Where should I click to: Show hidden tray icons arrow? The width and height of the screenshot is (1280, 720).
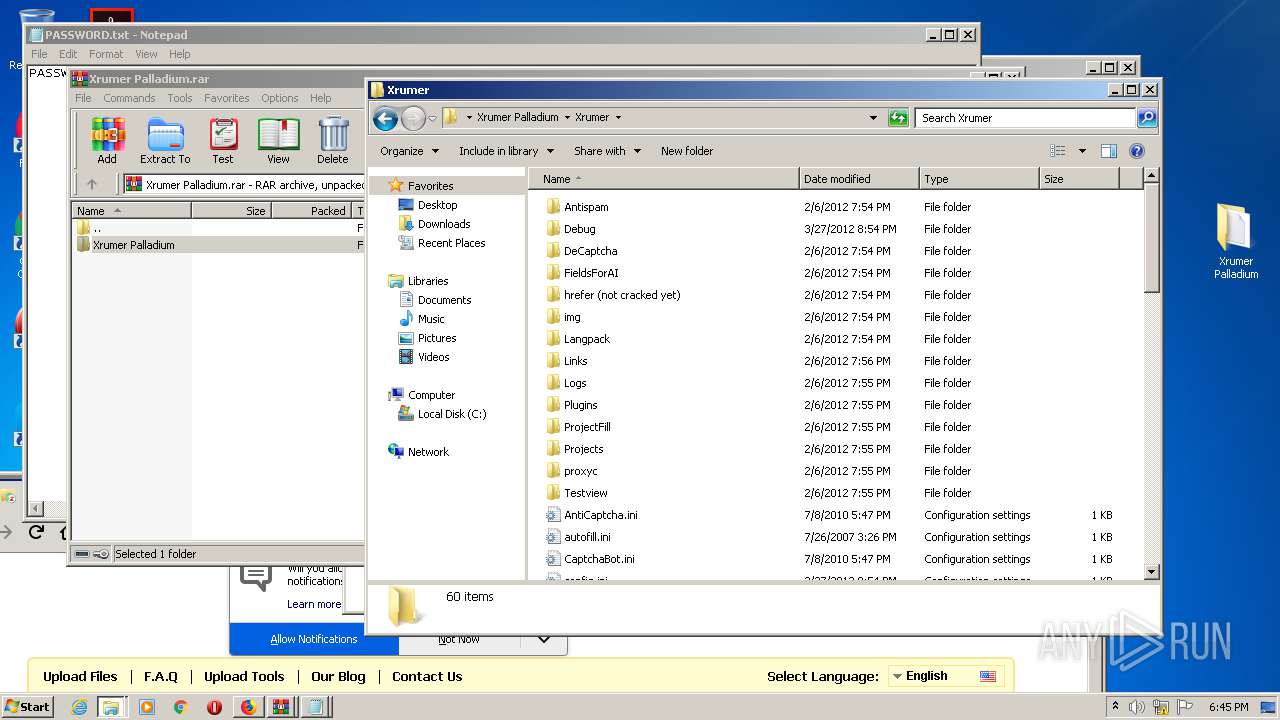click(1115, 706)
